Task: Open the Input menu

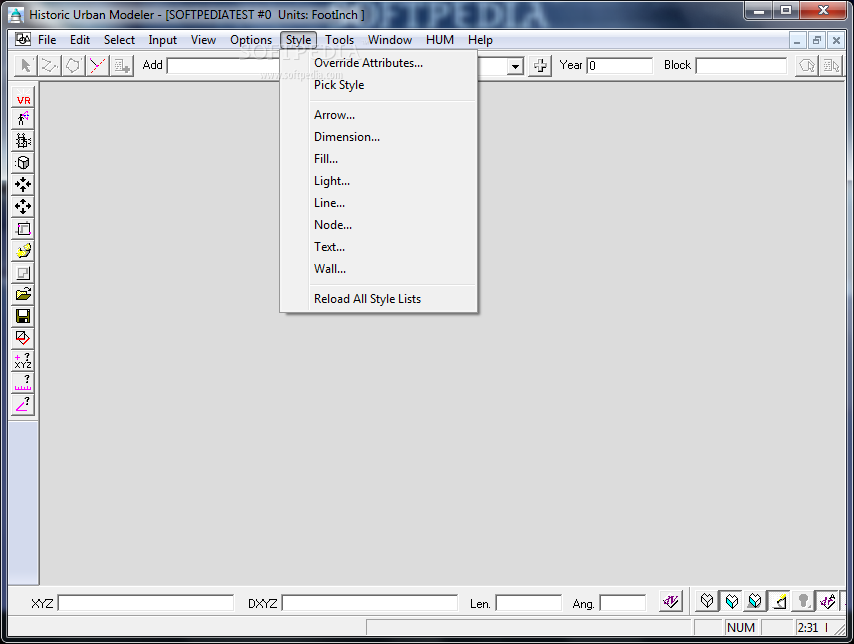Action: click(x=162, y=40)
